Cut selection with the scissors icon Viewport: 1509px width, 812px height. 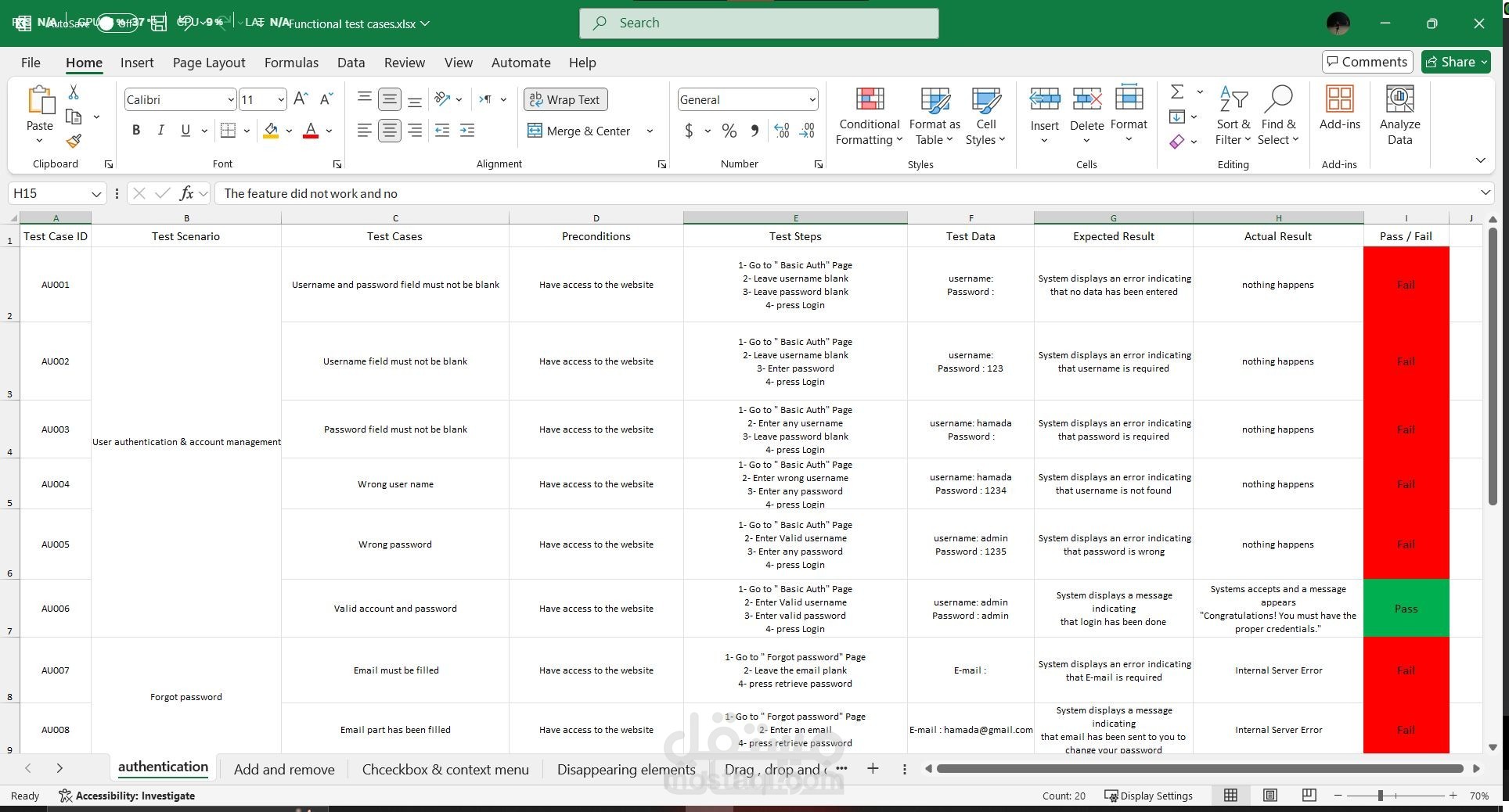[74, 92]
